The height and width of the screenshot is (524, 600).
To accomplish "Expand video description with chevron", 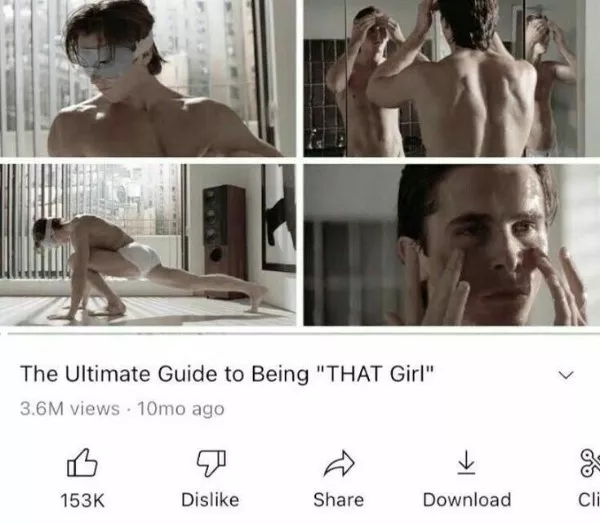I will (566, 375).
